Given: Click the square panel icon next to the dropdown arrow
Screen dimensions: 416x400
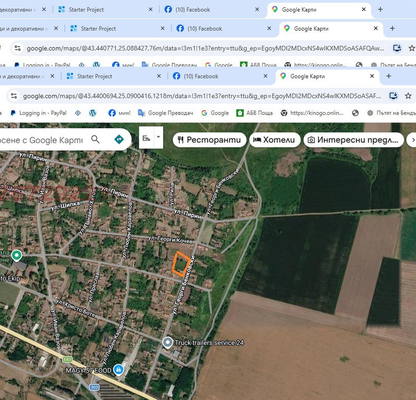Looking at the screenshot, I should pyautogui.click(x=146, y=138).
